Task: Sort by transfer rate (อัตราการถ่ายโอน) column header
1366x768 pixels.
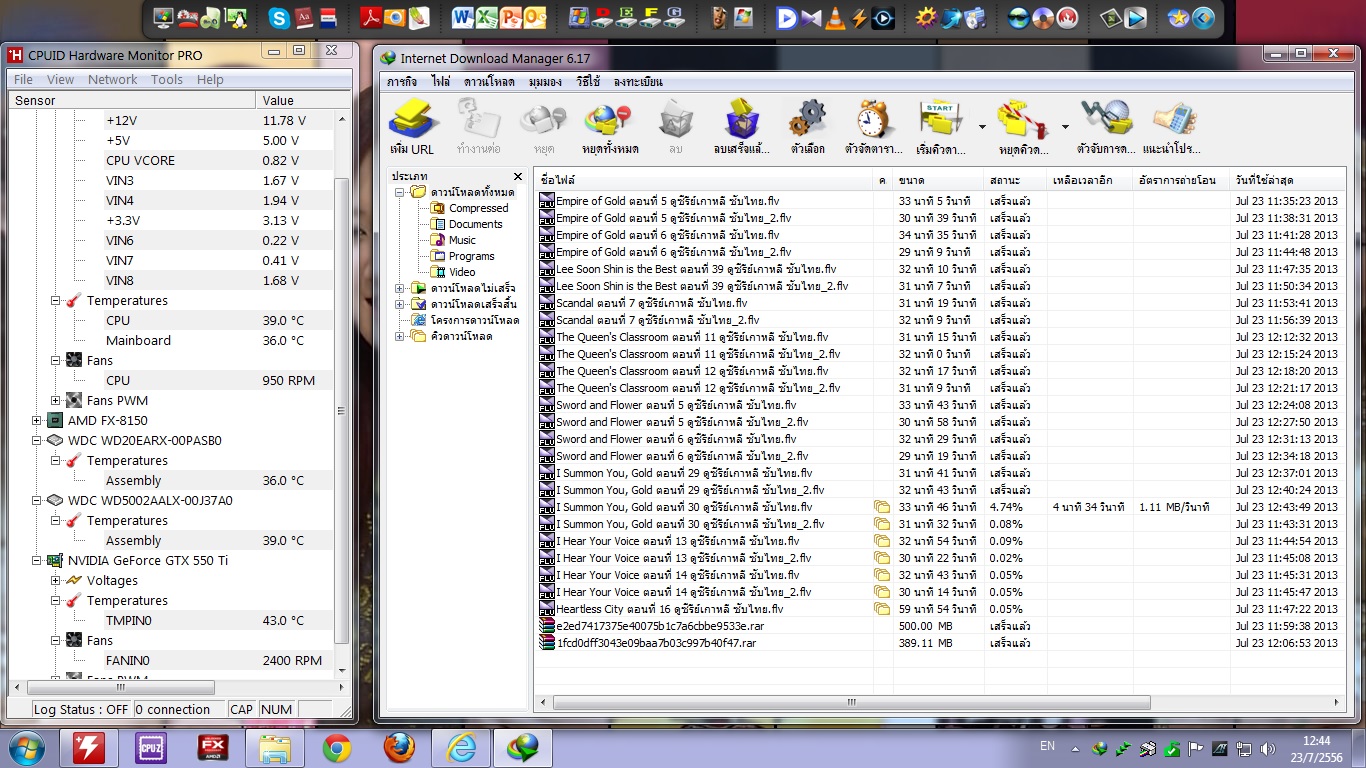Action: click(x=1182, y=180)
